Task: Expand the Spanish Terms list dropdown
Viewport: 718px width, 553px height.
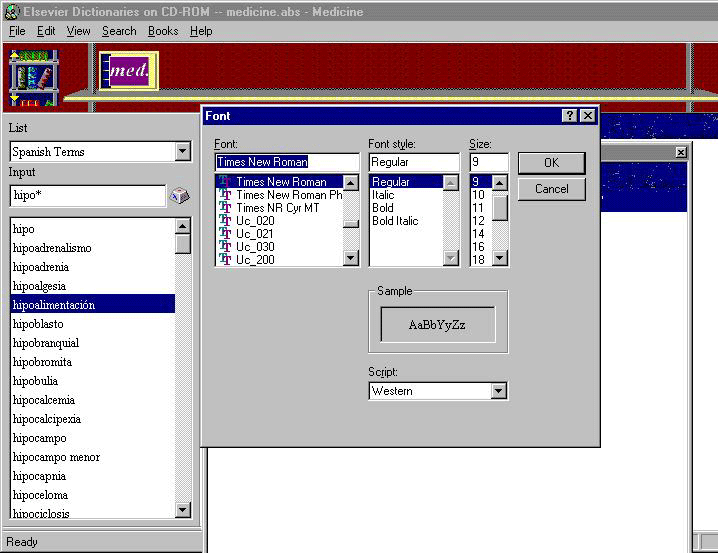Action: point(182,152)
